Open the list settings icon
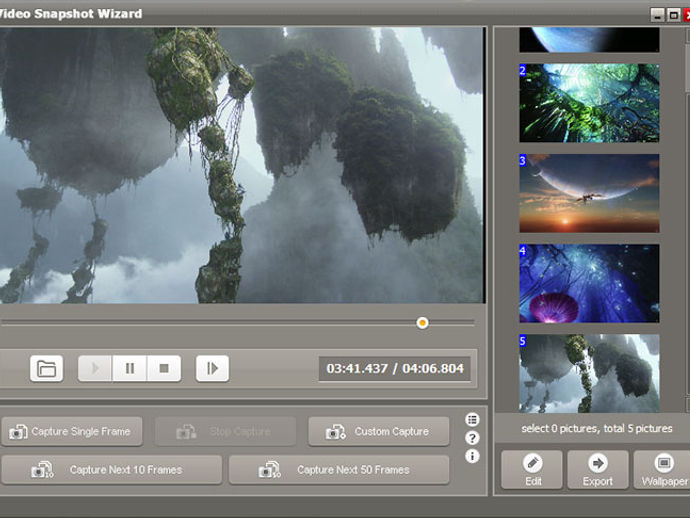The width and height of the screenshot is (690, 518). click(x=472, y=420)
